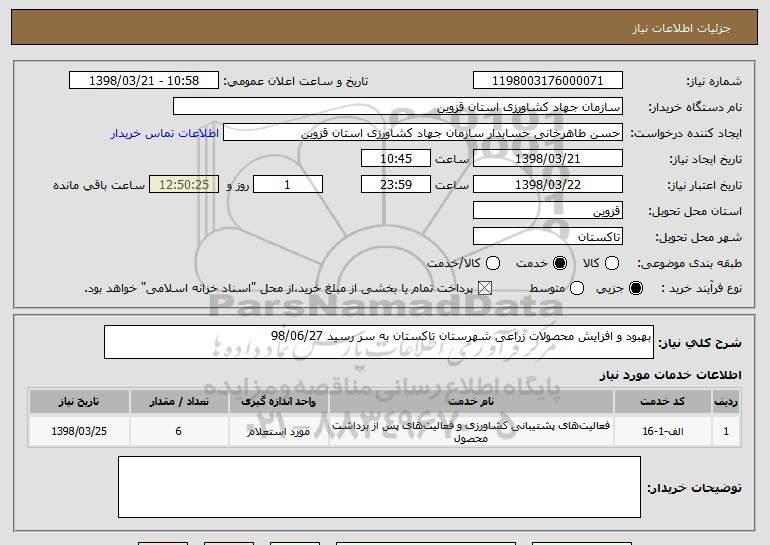The height and width of the screenshot is (545, 770).
Task: Click the buyer notes text area
Action: (379, 487)
